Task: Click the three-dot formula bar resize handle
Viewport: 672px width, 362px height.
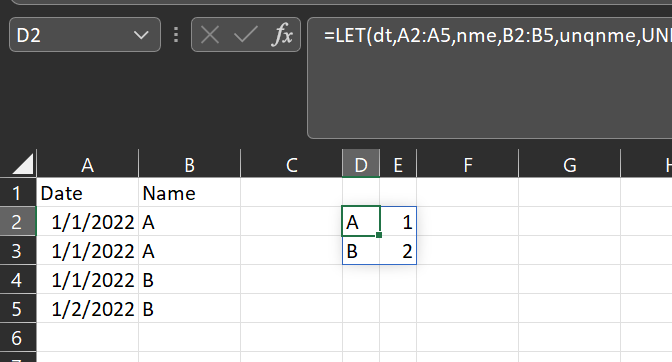Action: tap(176, 35)
